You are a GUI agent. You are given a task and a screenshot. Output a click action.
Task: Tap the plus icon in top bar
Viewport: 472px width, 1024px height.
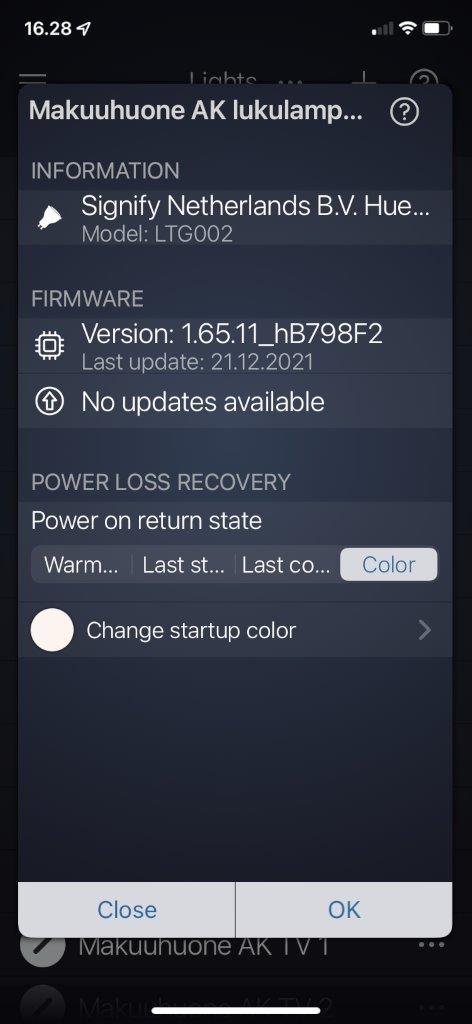[x=364, y=80]
